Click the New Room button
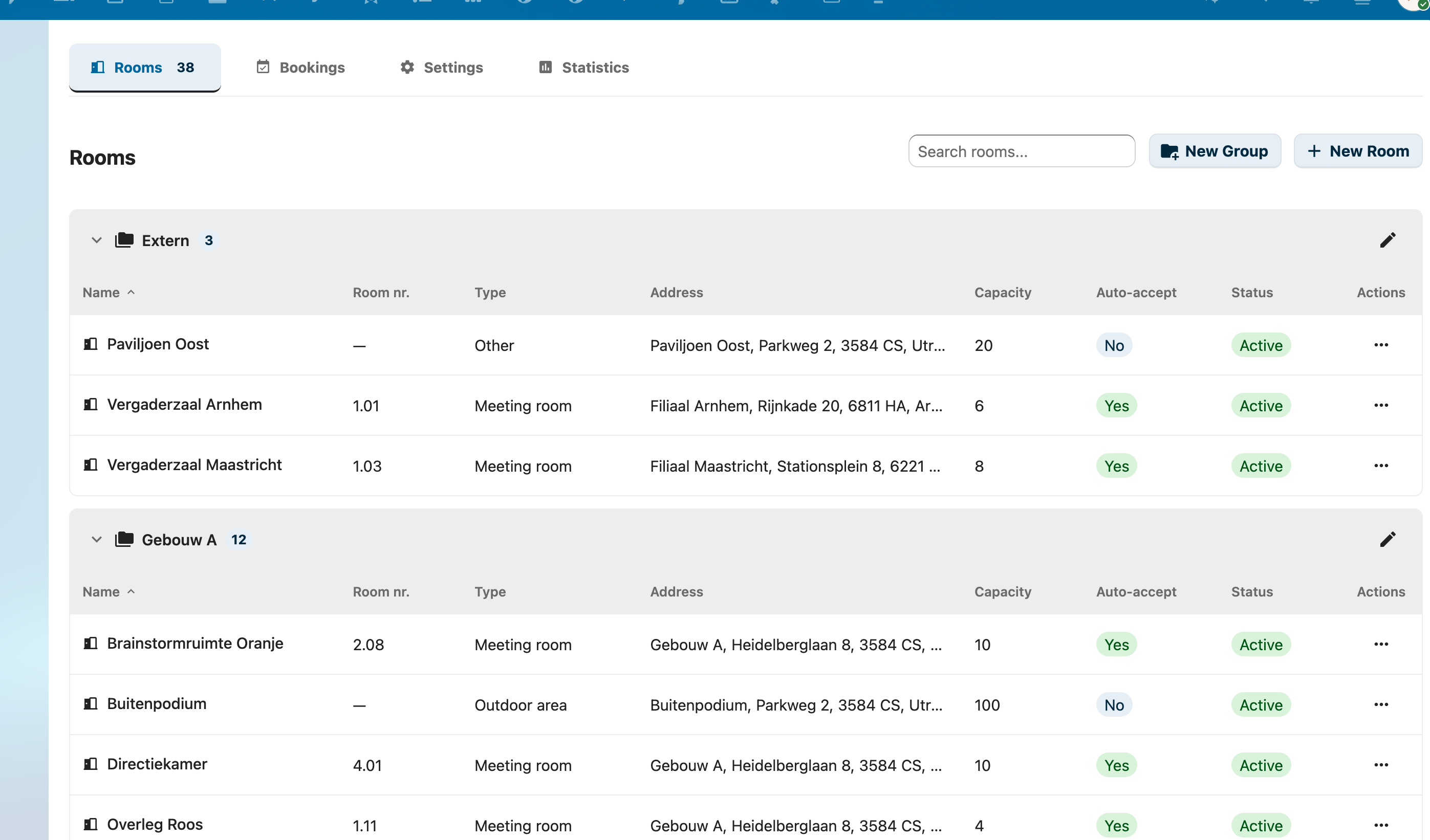Image resolution: width=1430 pixels, height=840 pixels. click(1357, 151)
